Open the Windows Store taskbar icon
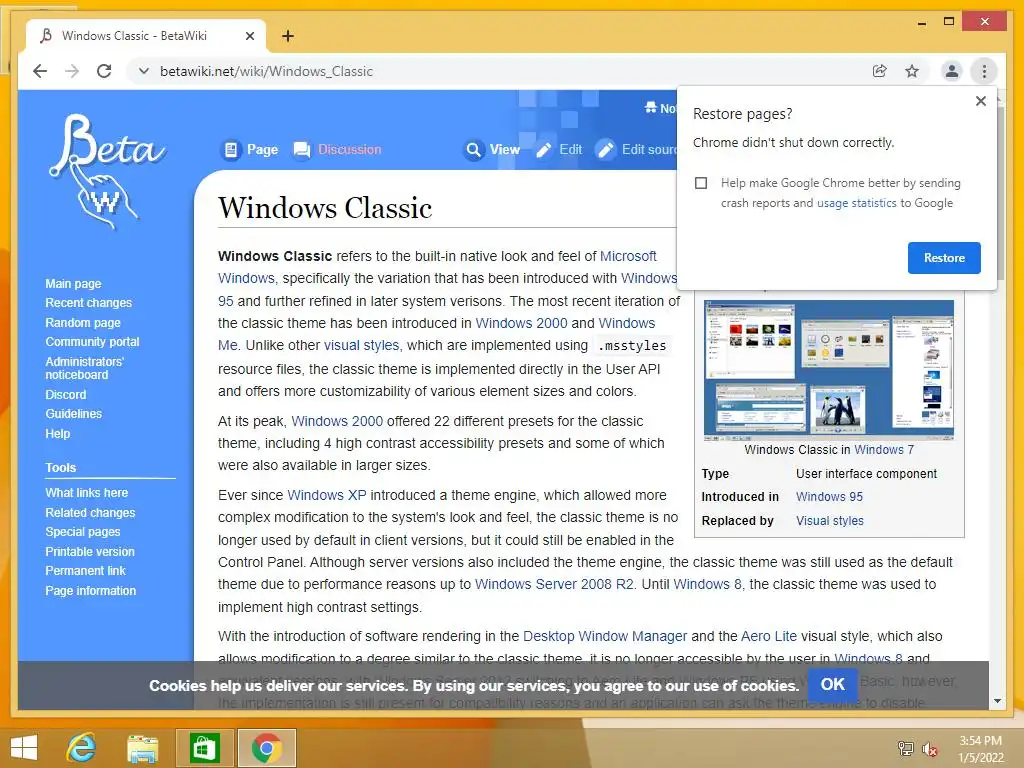 204,748
